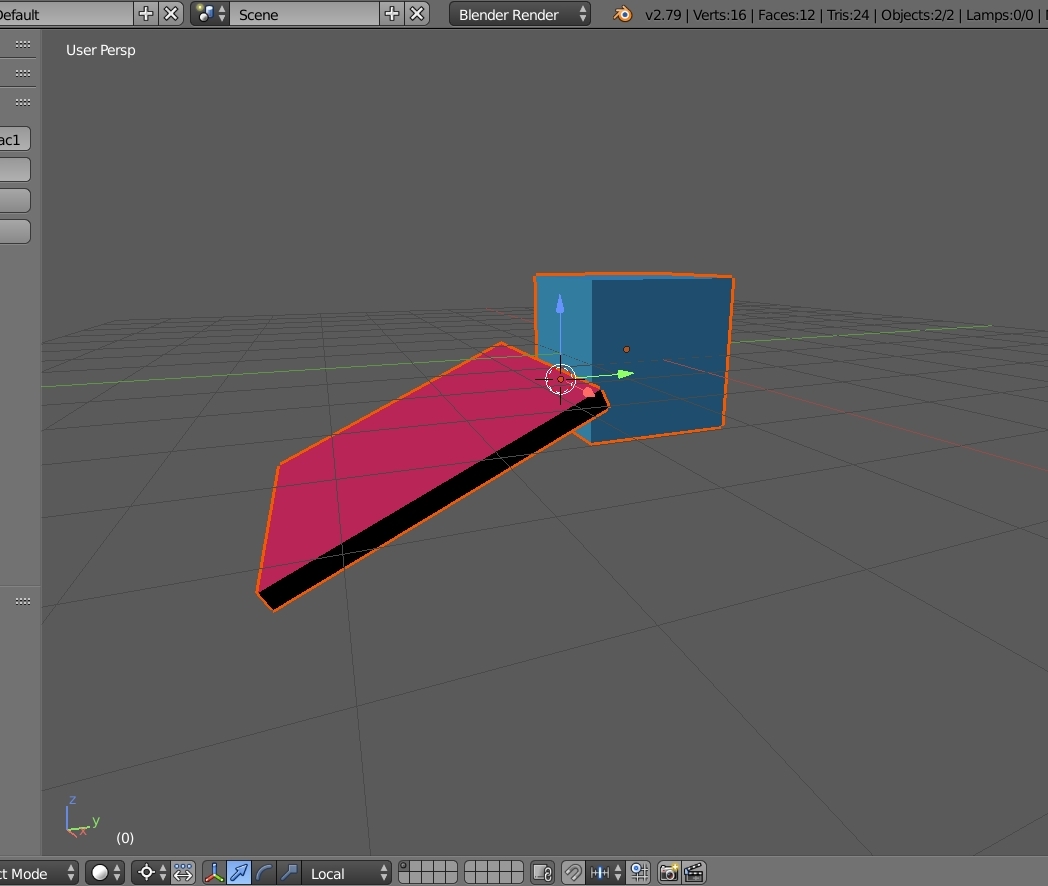Toggle the 3D manipulator widget

[x=214, y=873]
